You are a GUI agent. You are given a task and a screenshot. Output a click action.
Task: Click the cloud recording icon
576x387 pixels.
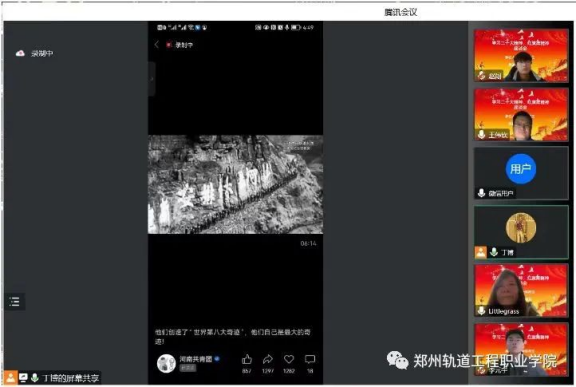pos(20,53)
